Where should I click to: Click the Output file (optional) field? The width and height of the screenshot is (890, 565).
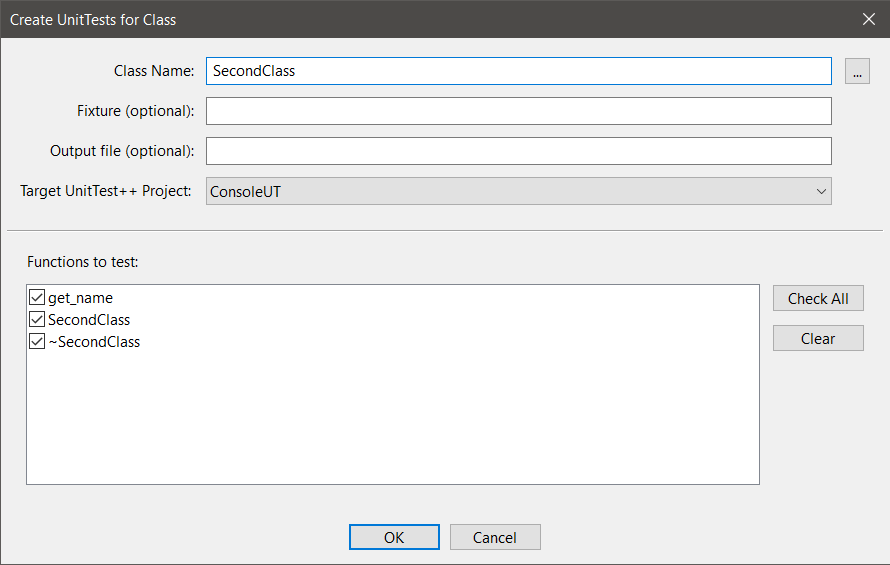[518, 151]
